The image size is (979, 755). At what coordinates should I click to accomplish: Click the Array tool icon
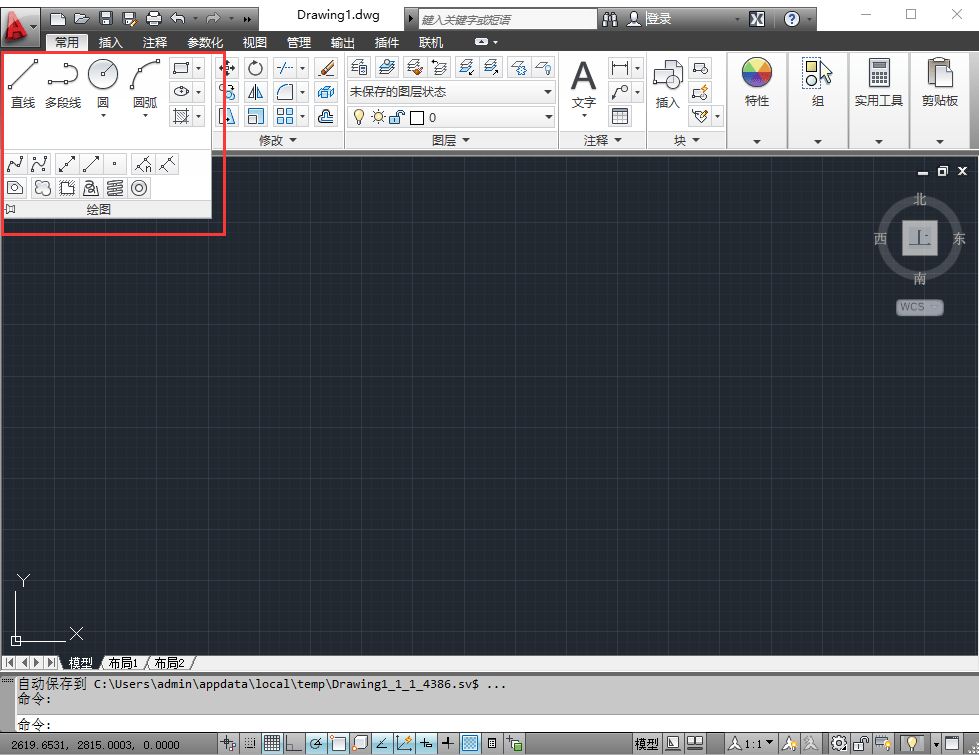285,116
